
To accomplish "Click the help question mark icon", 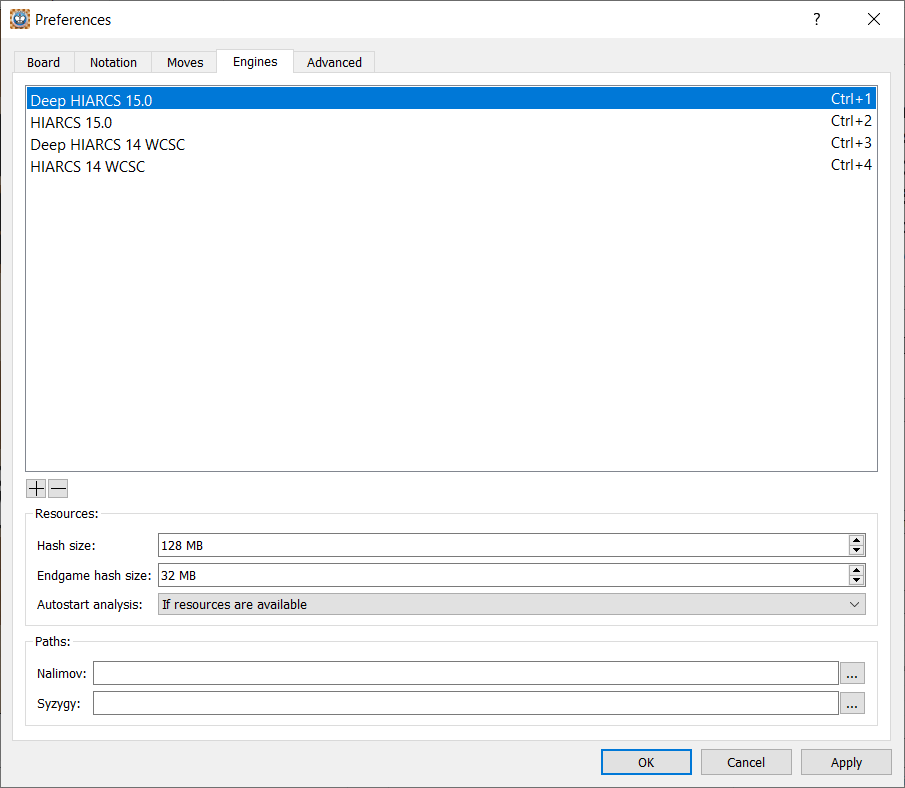I will pyautogui.click(x=816, y=19).
